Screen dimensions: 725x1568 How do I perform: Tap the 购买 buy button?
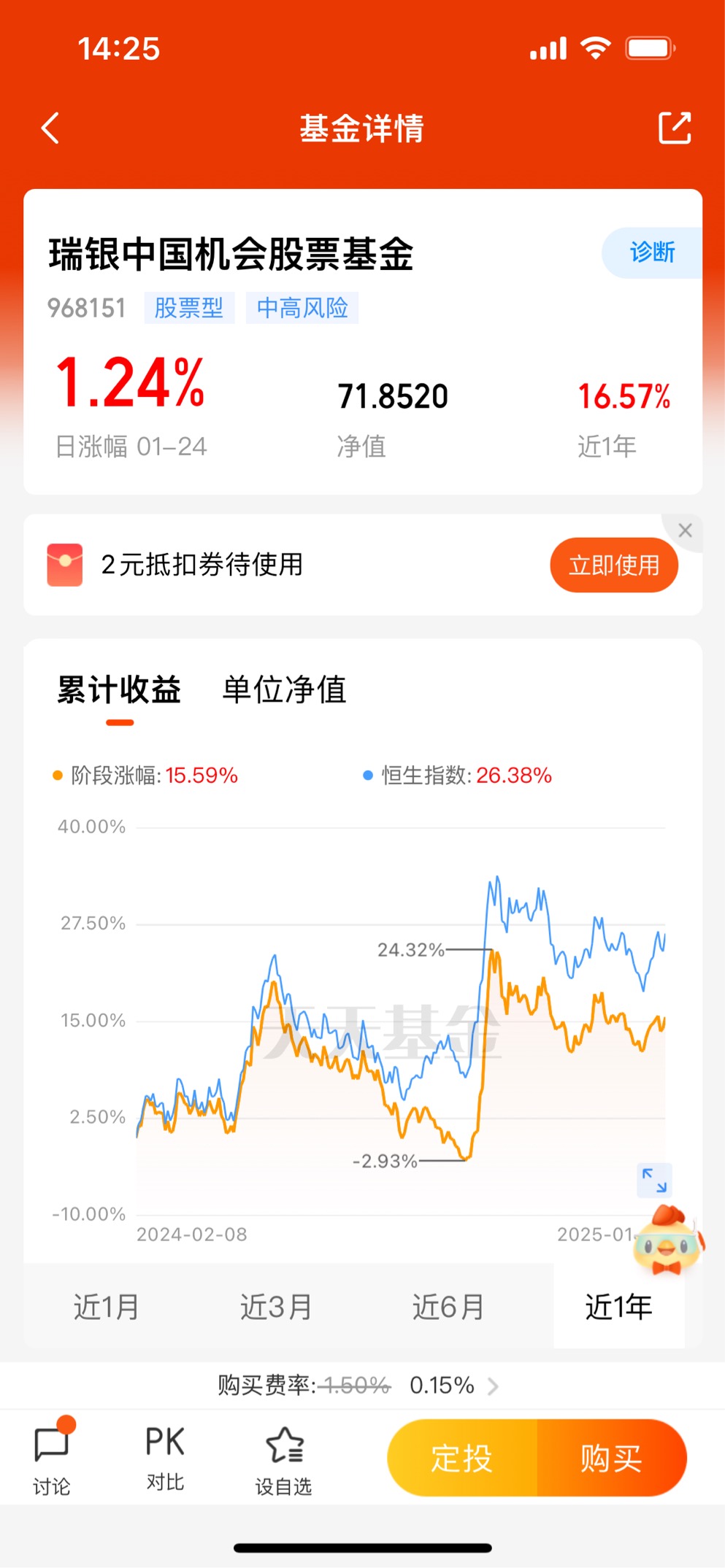[x=612, y=1458]
